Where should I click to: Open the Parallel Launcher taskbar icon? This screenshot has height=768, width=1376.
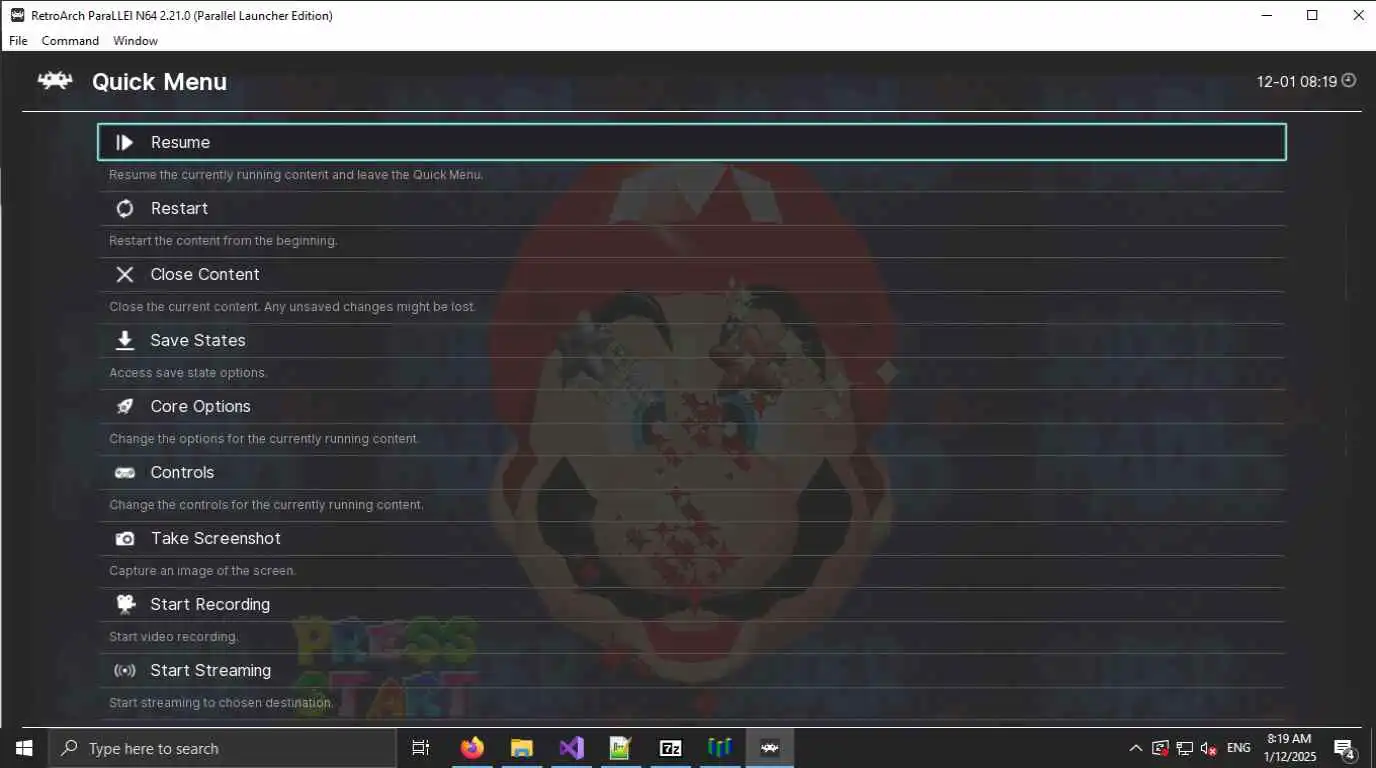[720, 748]
